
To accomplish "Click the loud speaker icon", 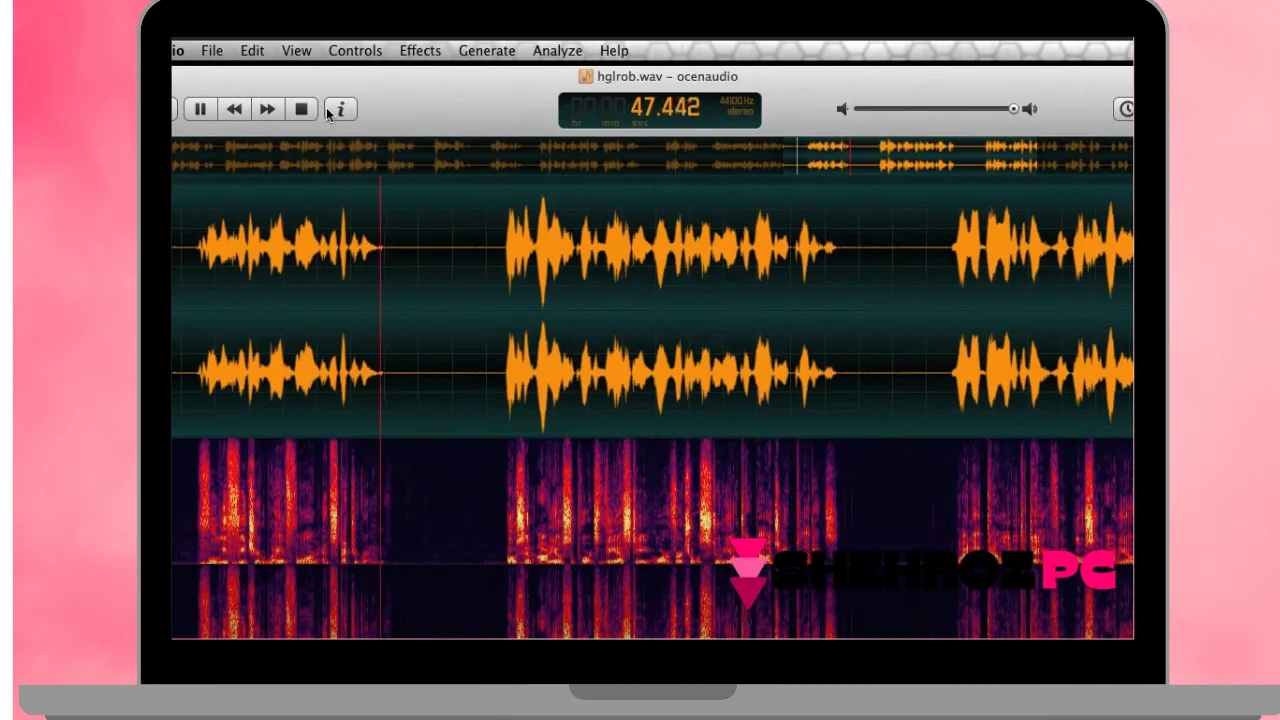I will coord(1030,109).
